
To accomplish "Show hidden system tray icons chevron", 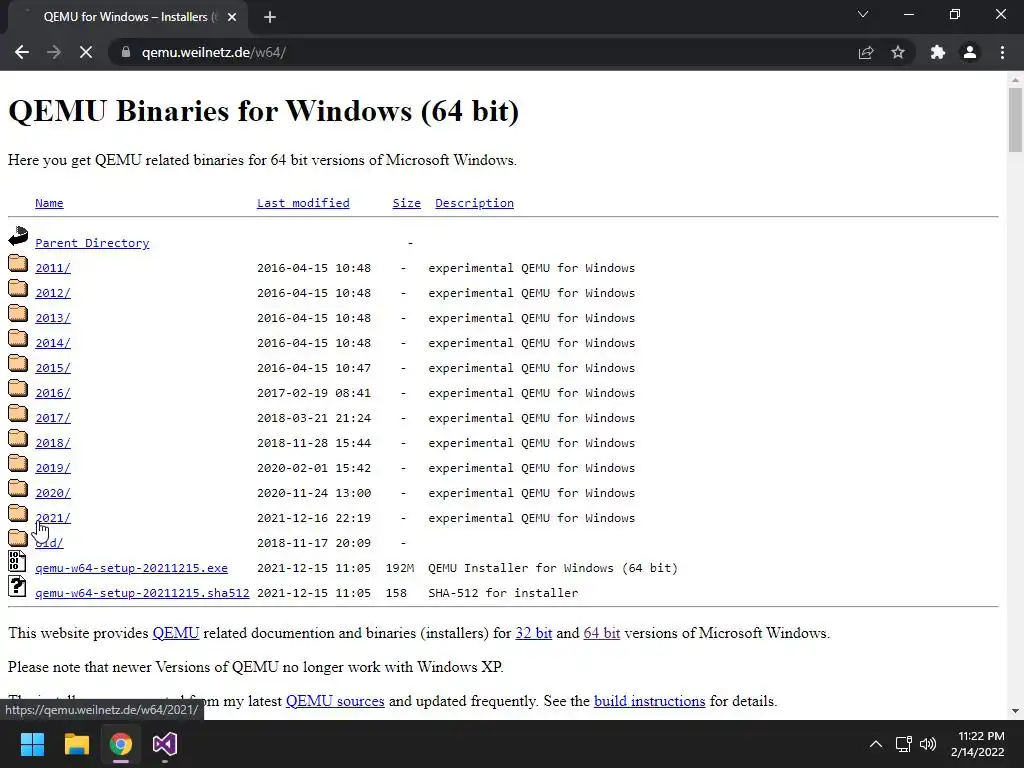I will click(876, 744).
